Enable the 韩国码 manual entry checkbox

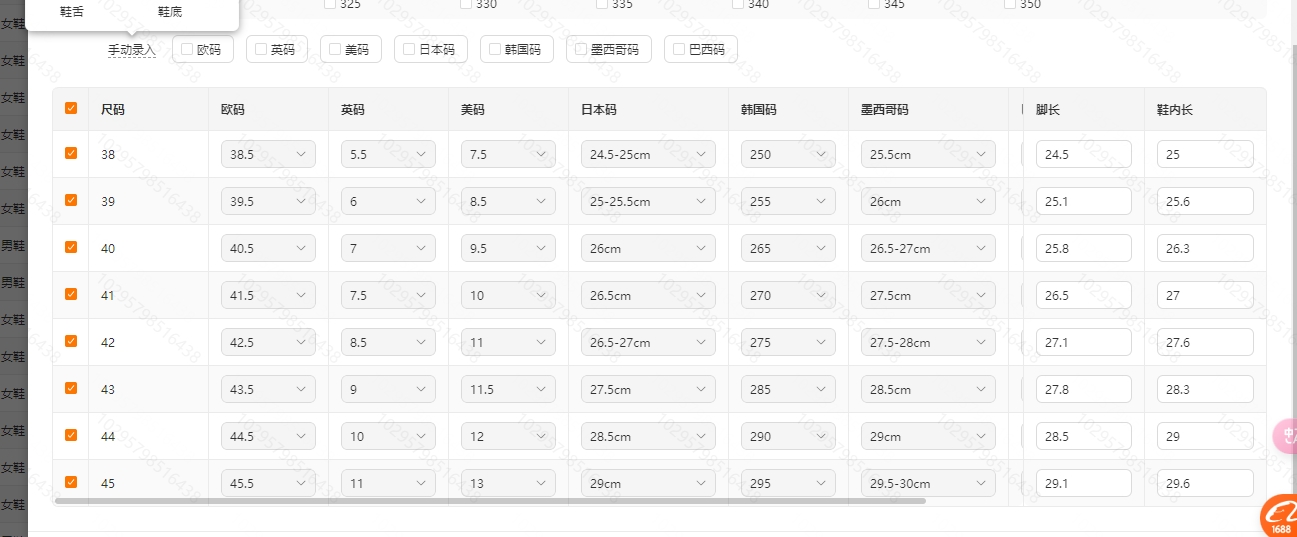[495, 49]
